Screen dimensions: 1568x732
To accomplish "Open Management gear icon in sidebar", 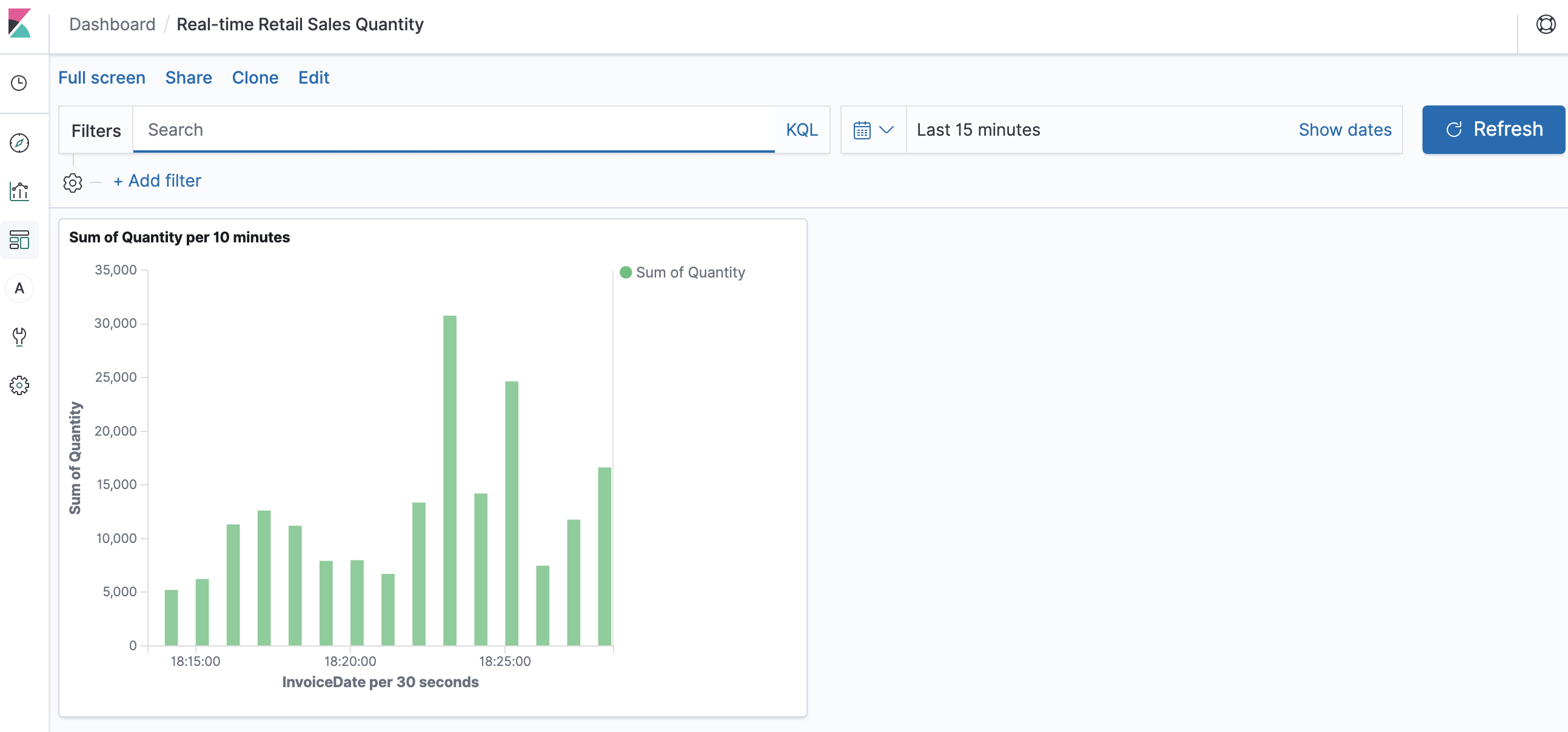I will (19, 385).
